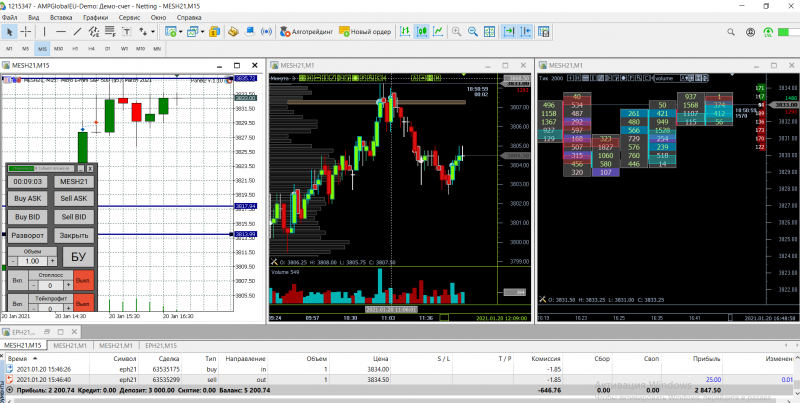Screen dimensions: 800x403
Task: Zoom out on the chart
Action: [473, 32]
